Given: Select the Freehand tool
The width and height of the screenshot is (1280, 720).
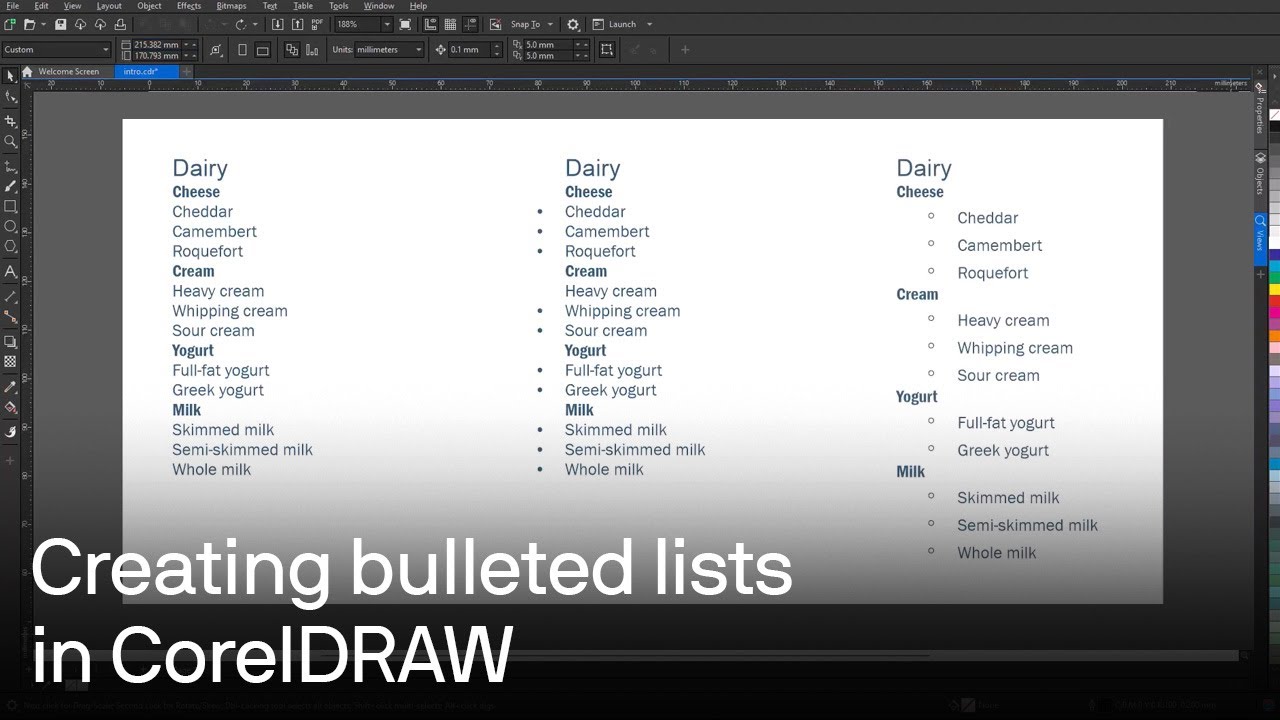Looking at the screenshot, I should pyautogui.click(x=11, y=166).
